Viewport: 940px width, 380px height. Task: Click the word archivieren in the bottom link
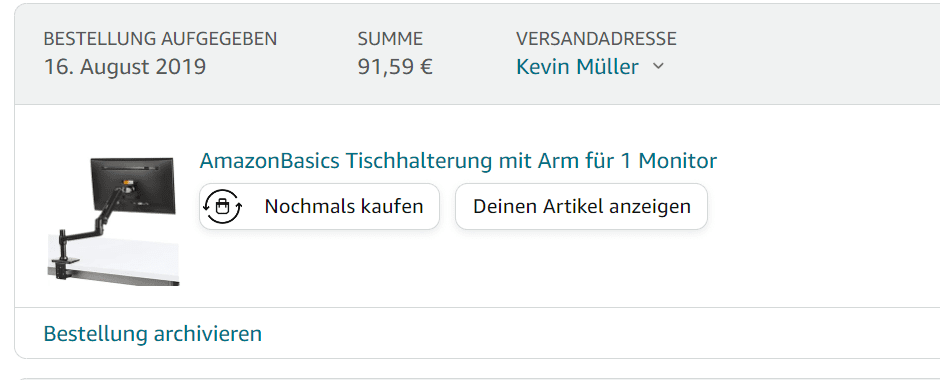[x=207, y=333]
